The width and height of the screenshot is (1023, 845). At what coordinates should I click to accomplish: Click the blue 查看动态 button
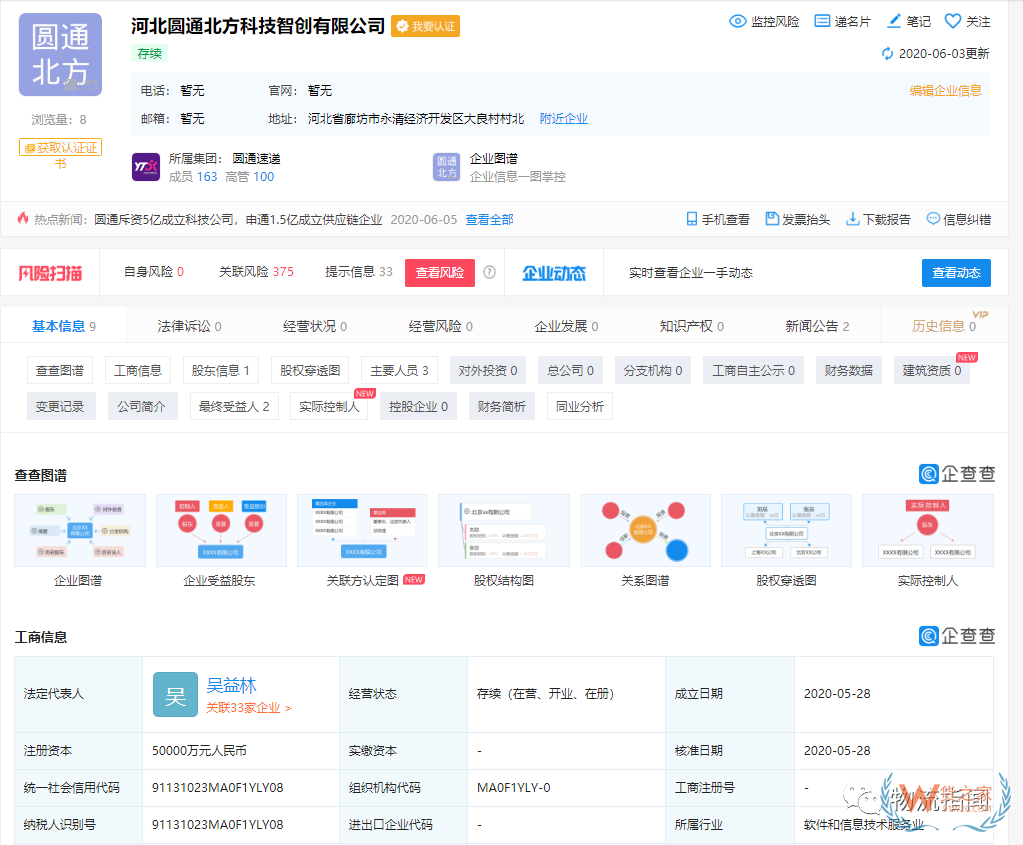coord(956,273)
